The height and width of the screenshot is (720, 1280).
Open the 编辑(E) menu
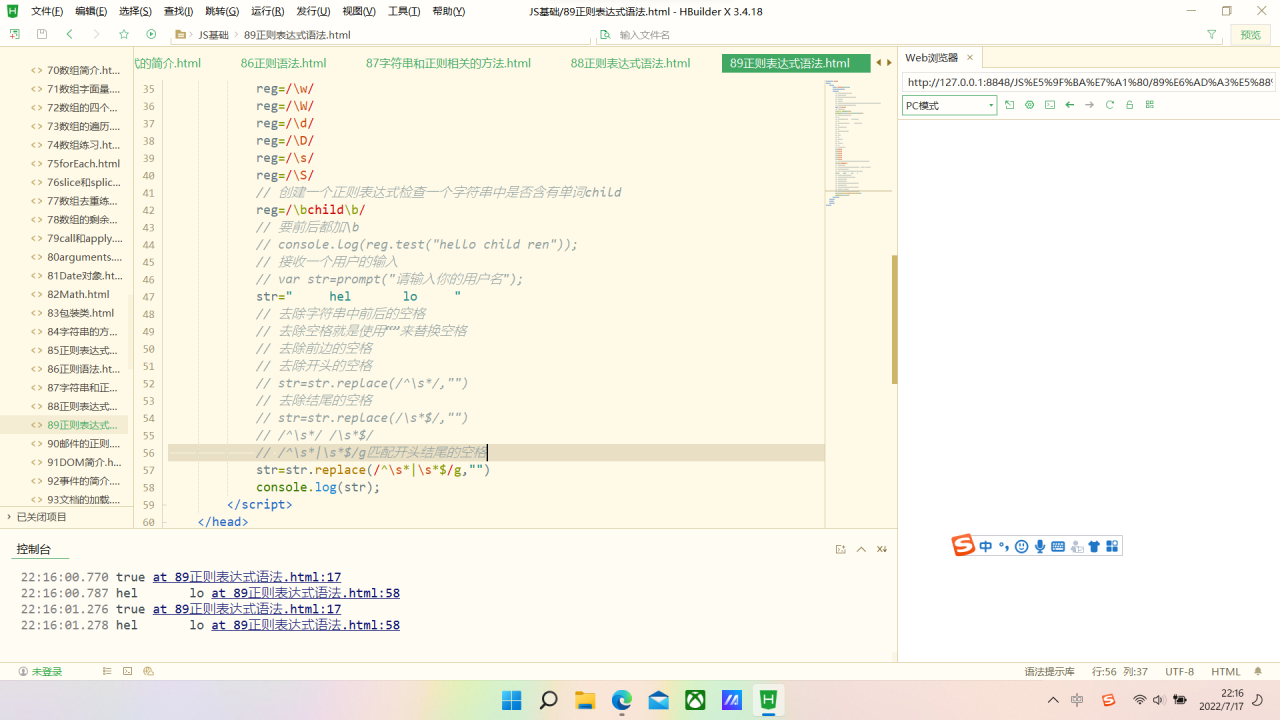(x=91, y=11)
